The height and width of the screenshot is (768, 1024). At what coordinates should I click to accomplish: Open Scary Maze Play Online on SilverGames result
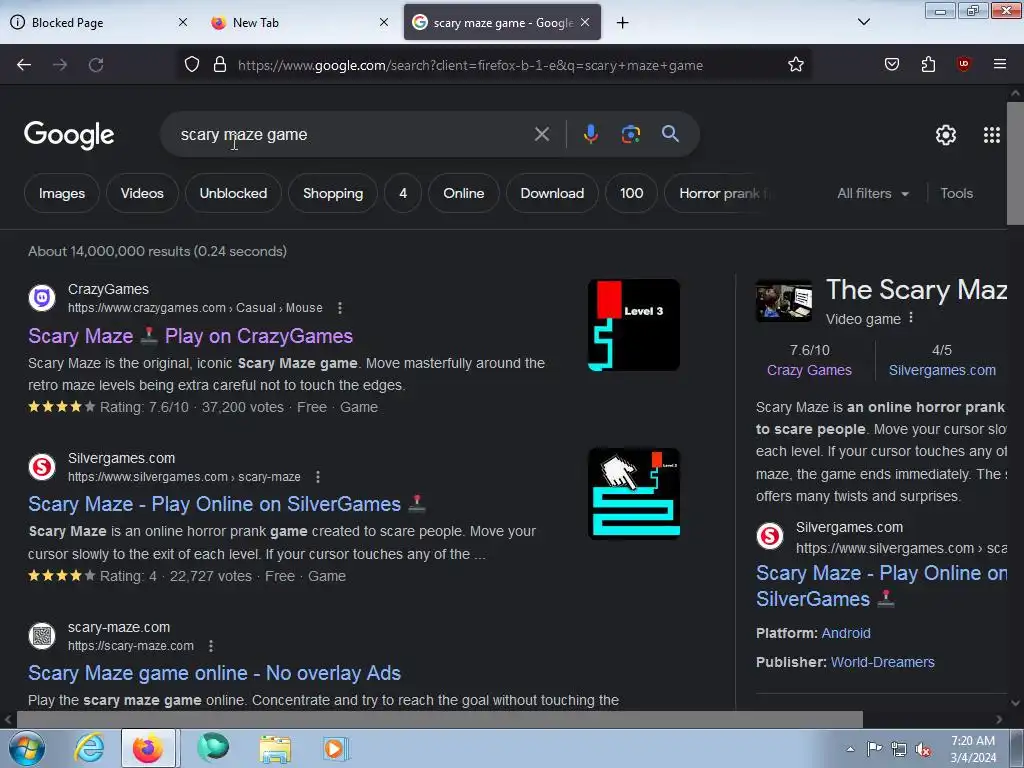[227, 504]
